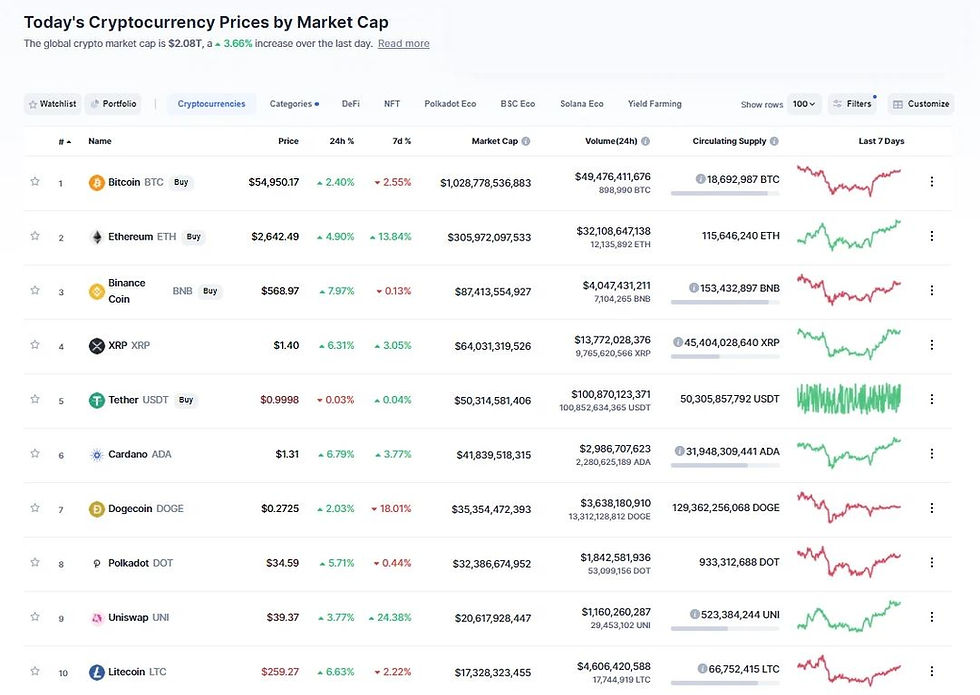The height and width of the screenshot is (695, 980).
Task: Click the Polkadot logo icon
Action: click(x=96, y=564)
